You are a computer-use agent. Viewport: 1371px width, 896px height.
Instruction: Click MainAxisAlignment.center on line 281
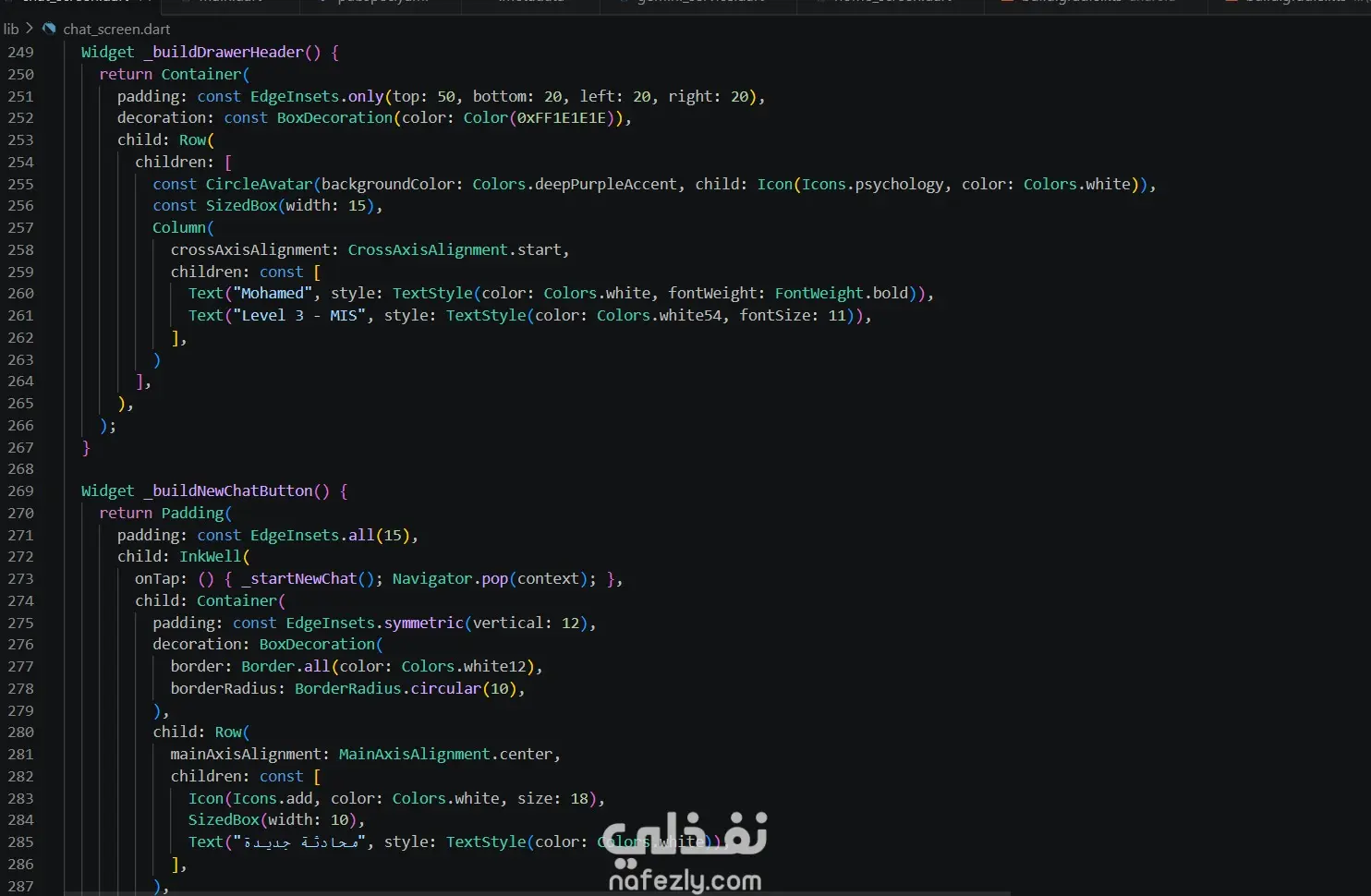(445, 754)
